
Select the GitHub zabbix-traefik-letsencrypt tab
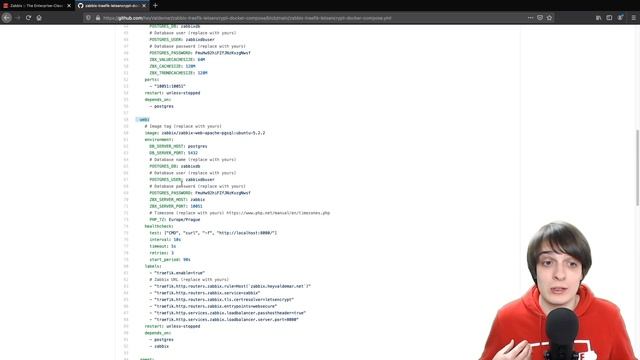click(x=112, y=6)
